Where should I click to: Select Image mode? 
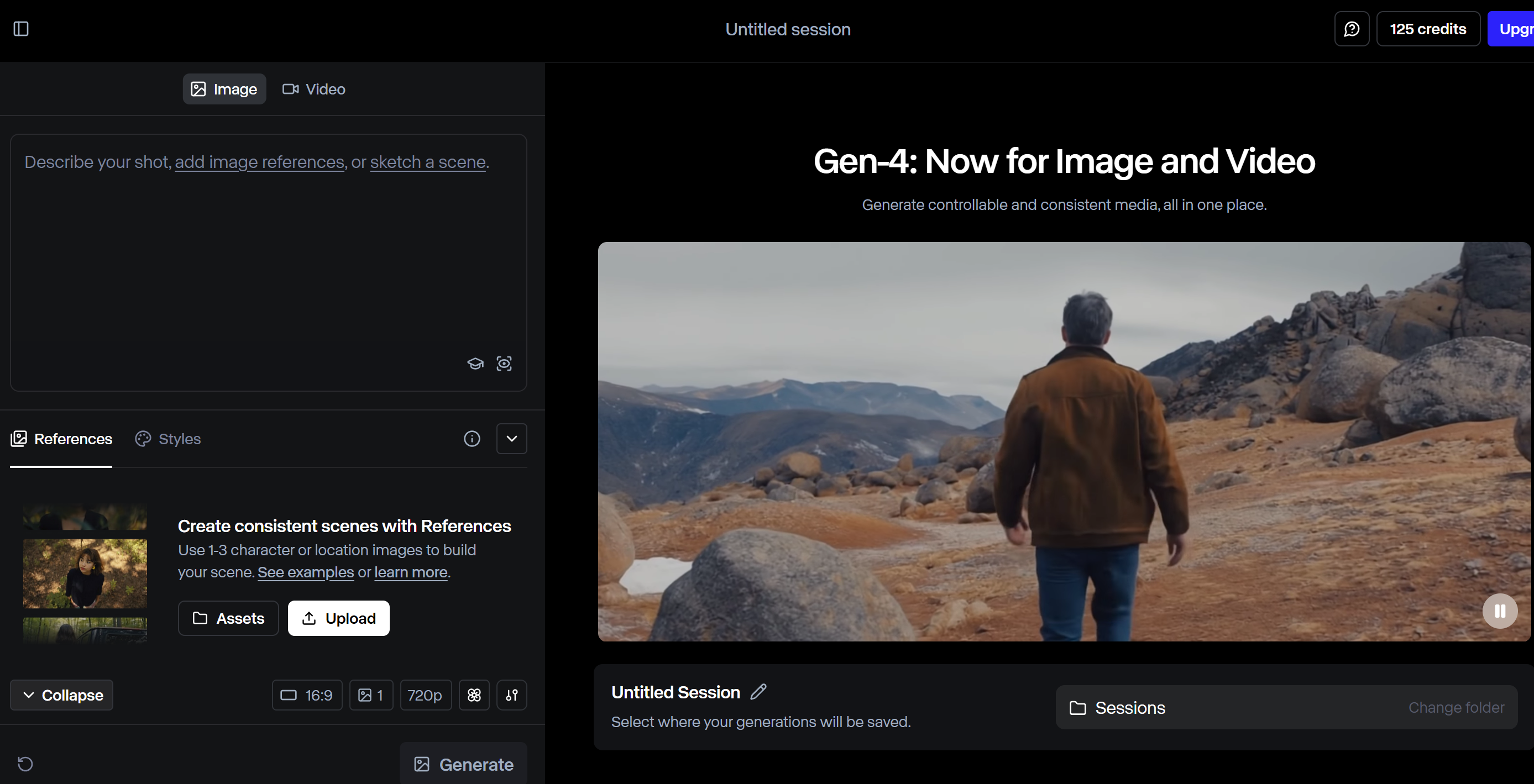[224, 90]
